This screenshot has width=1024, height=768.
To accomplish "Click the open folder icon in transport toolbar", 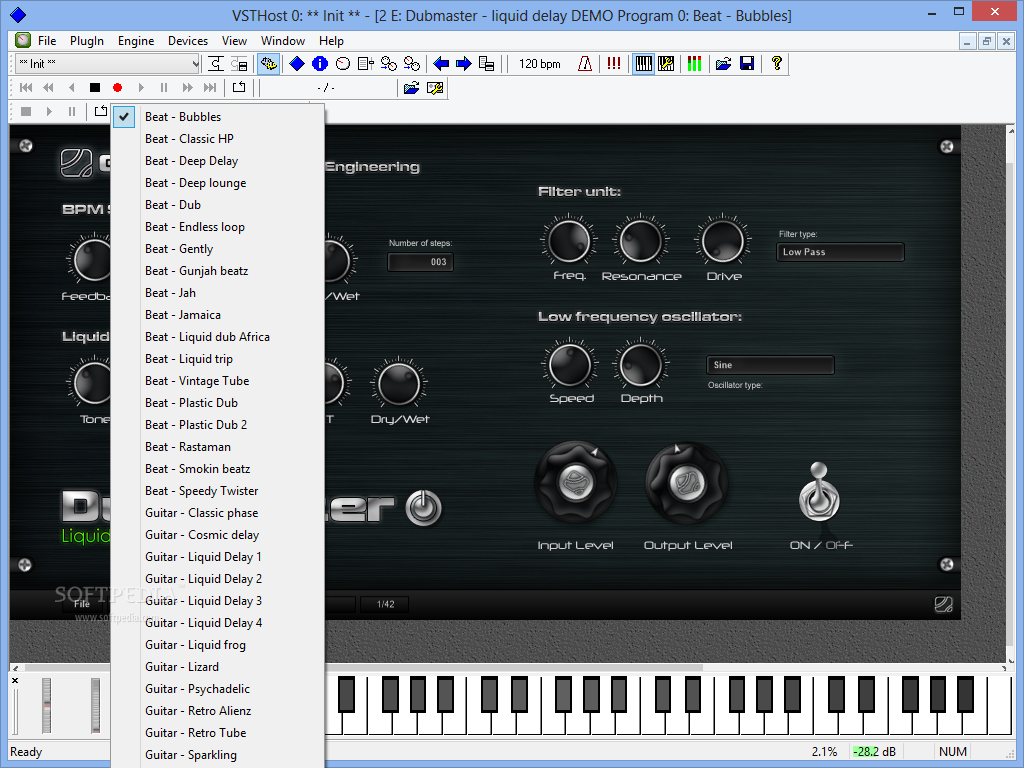I will (x=411, y=88).
